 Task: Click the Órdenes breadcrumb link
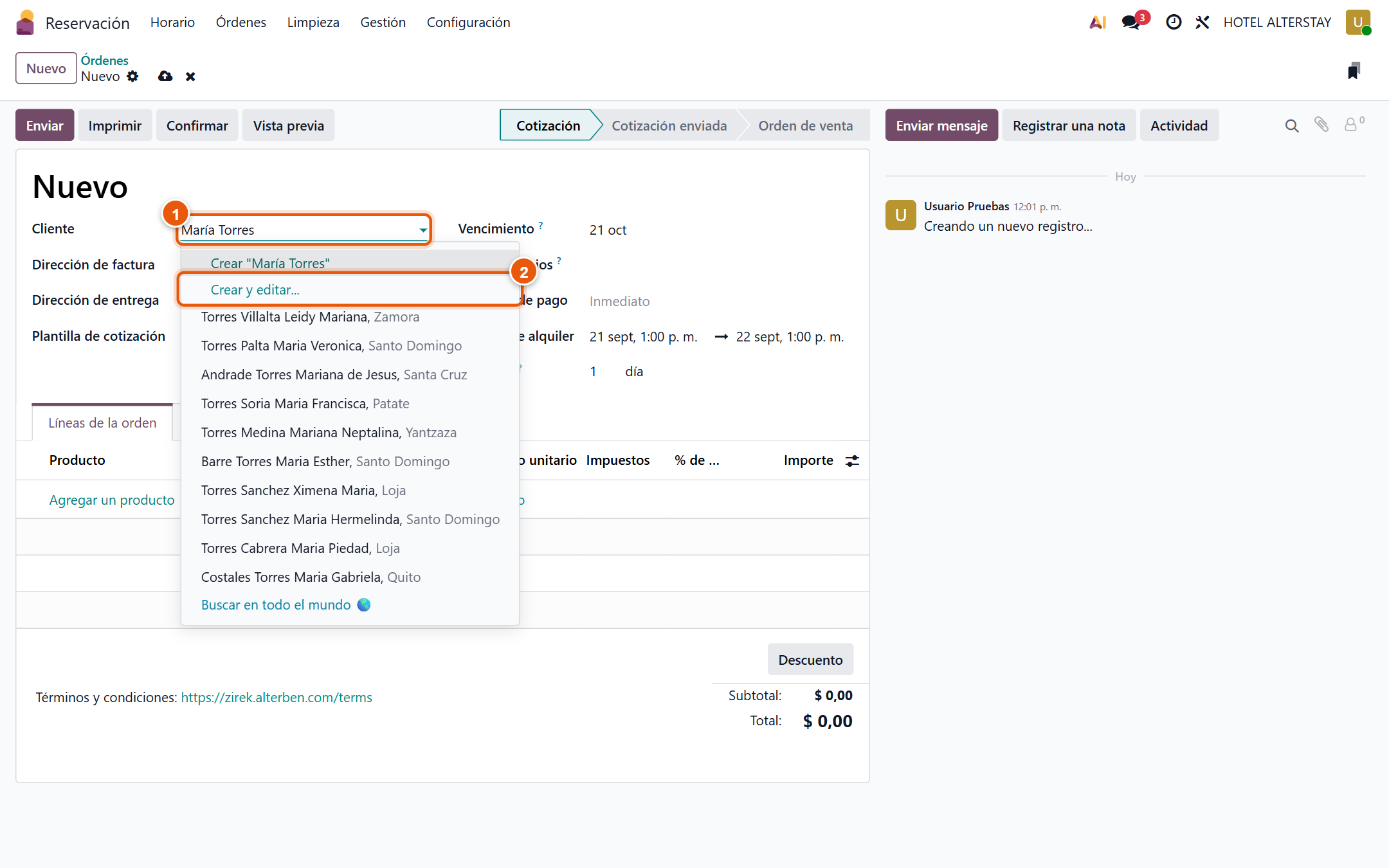[x=105, y=60]
